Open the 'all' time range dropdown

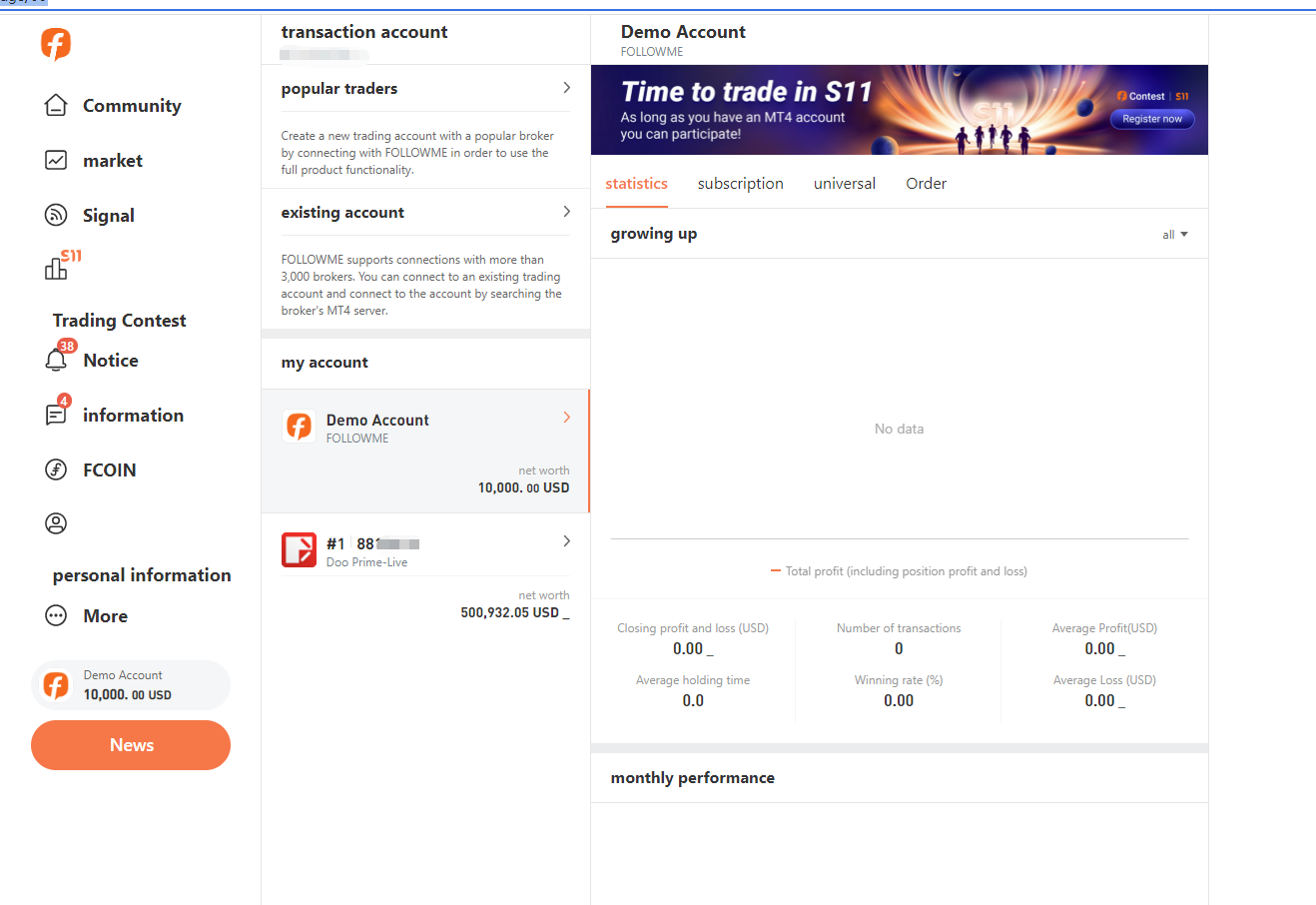(x=1174, y=235)
